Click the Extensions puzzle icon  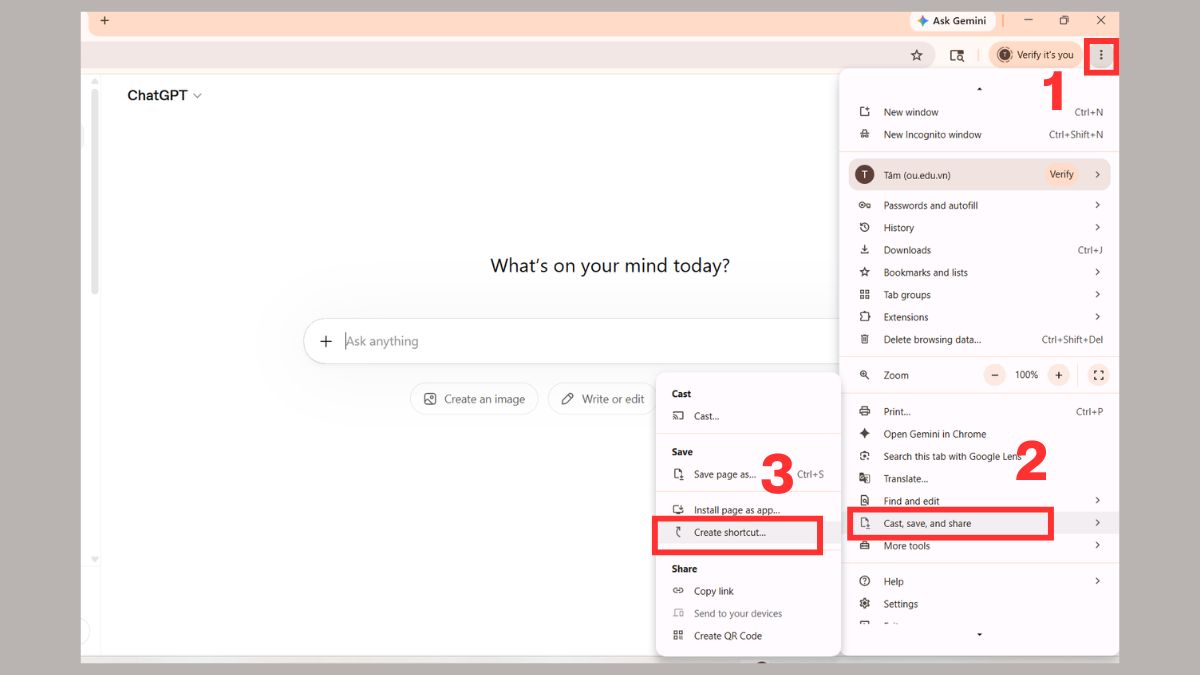(x=865, y=317)
